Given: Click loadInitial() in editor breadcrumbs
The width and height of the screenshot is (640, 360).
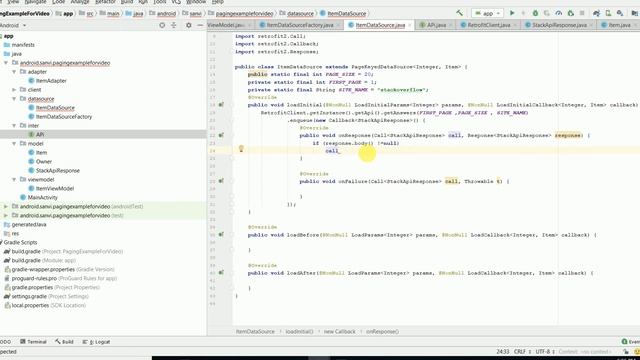Looking at the screenshot, I should 299,331.
